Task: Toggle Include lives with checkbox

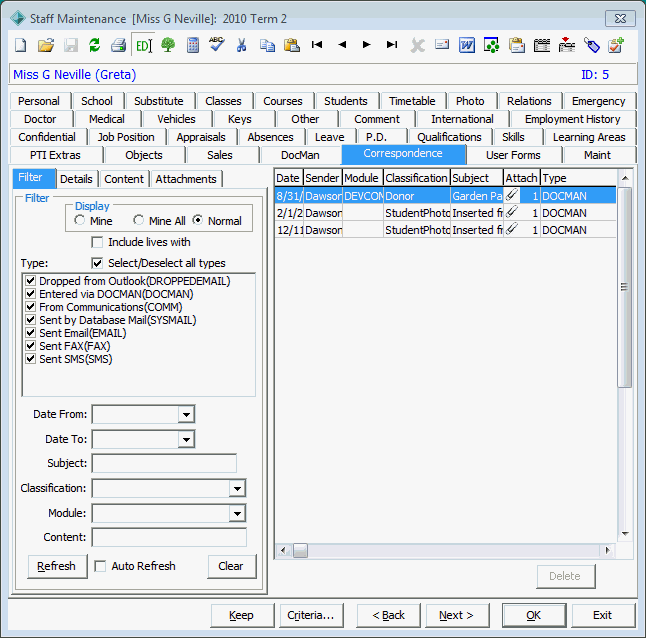Action: click(97, 242)
